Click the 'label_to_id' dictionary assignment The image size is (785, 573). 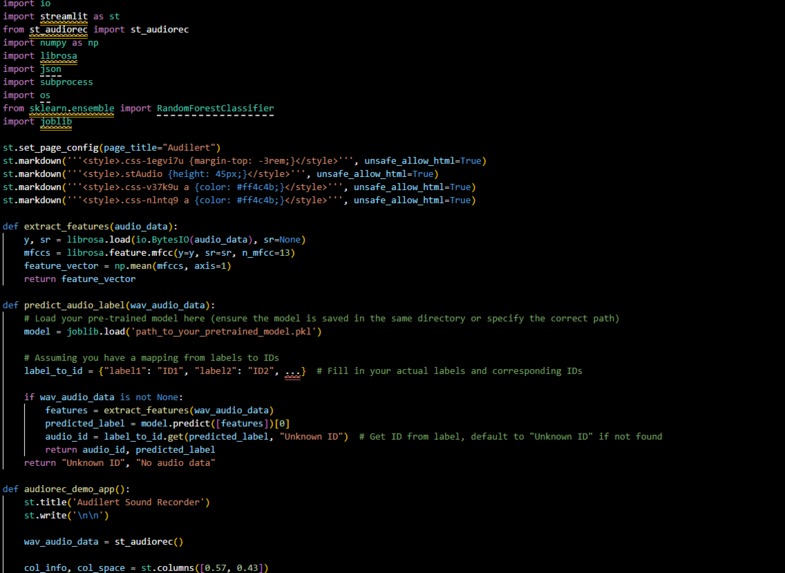coord(165,371)
